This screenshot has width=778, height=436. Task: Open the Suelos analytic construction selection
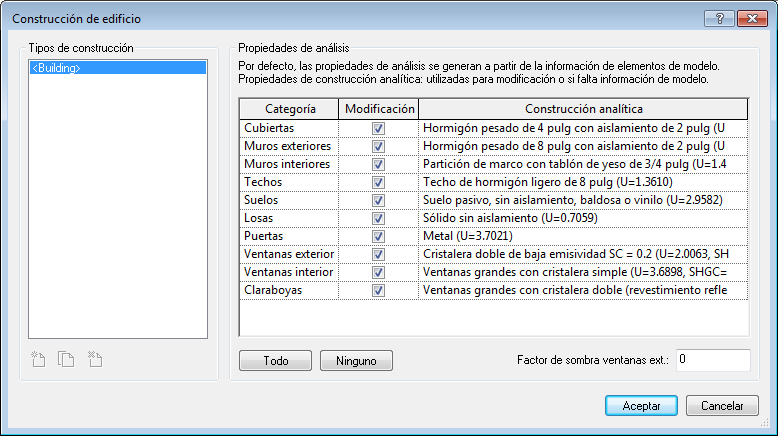(x=583, y=200)
